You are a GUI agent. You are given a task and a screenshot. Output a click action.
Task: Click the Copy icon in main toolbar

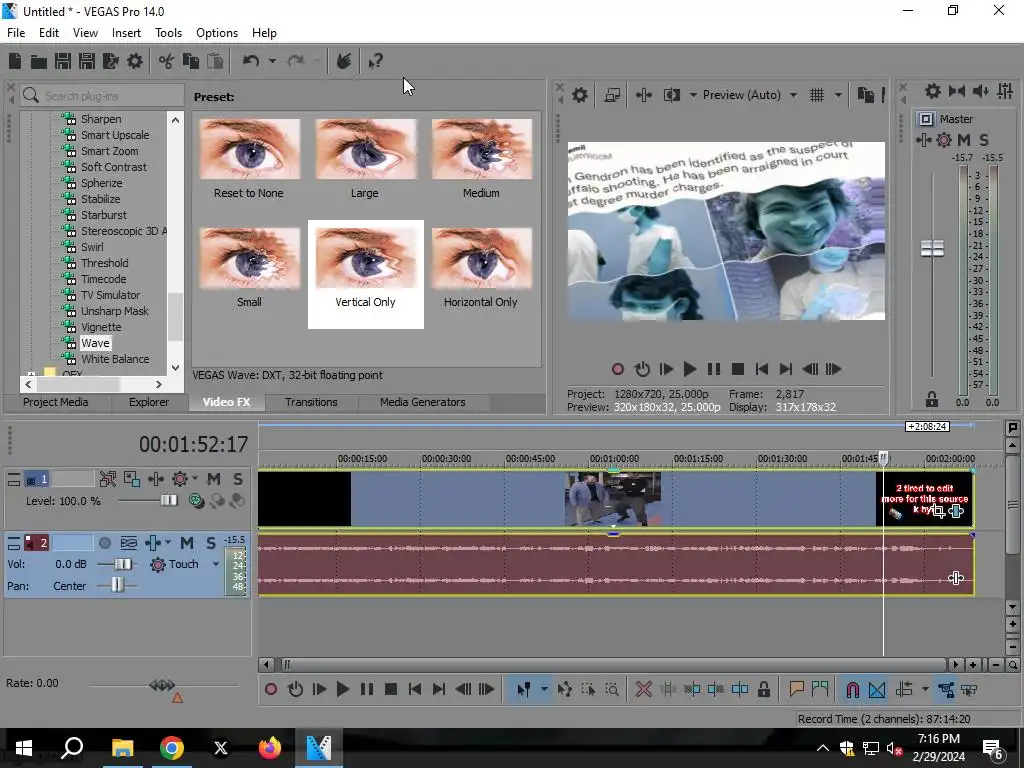coord(191,61)
